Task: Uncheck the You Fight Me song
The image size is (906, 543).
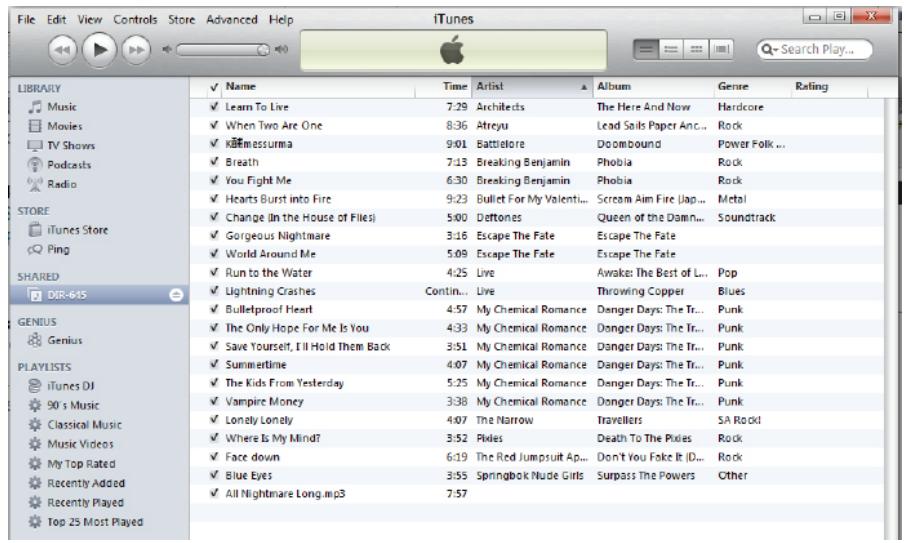Action: point(214,180)
